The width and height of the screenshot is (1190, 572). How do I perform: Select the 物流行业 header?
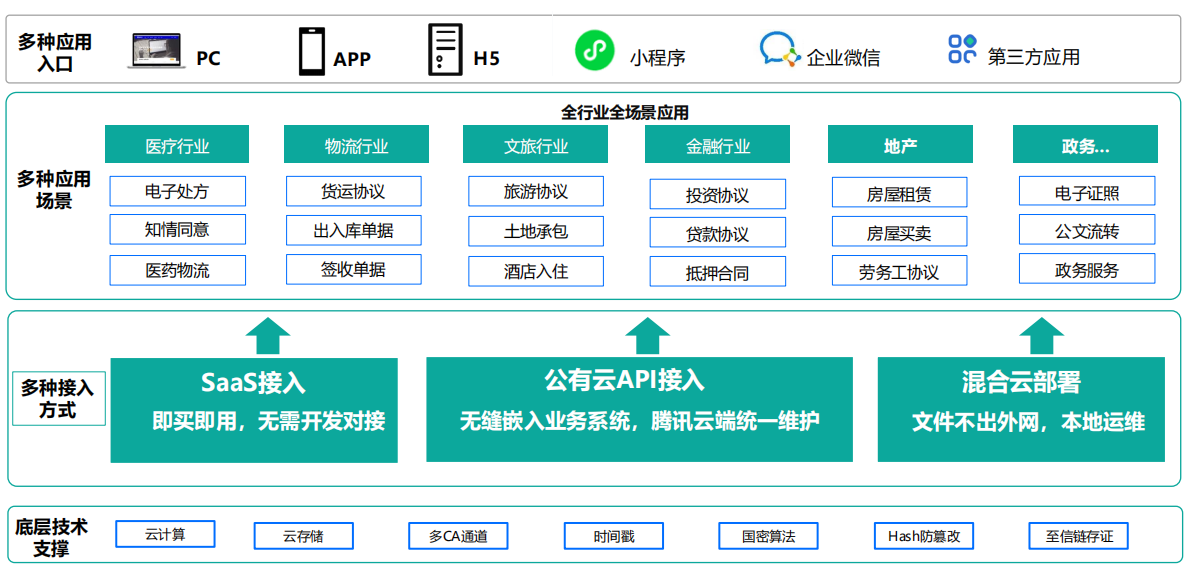click(356, 144)
